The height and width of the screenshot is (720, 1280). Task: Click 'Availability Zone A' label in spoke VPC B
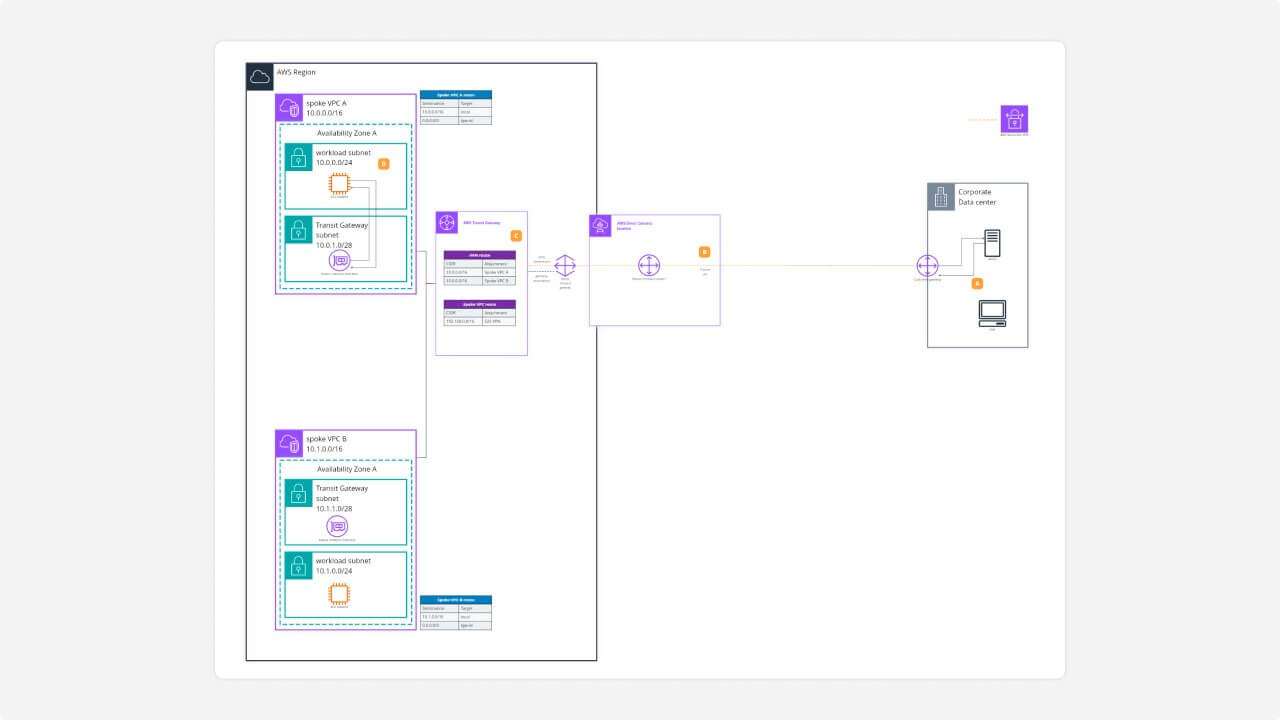[x=347, y=469]
